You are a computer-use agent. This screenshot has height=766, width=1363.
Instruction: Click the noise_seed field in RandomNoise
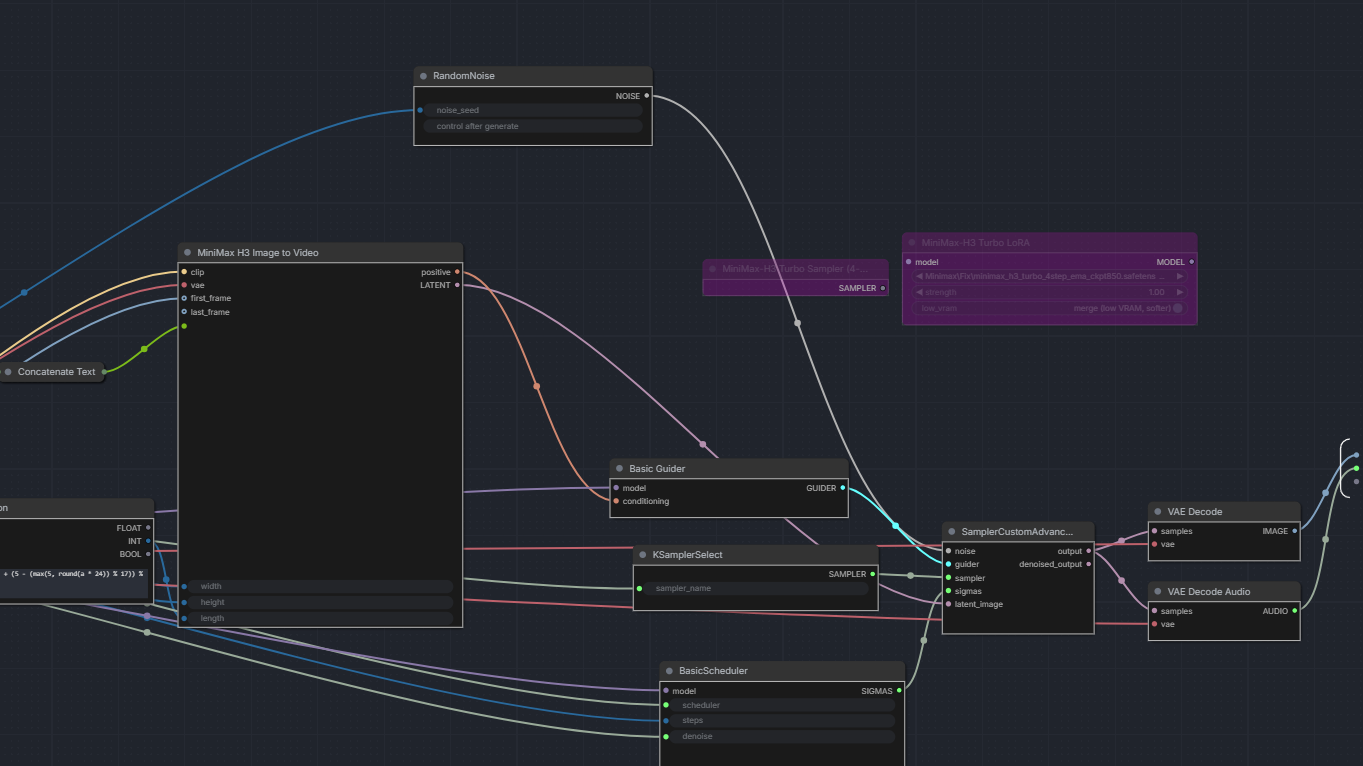[533, 110]
